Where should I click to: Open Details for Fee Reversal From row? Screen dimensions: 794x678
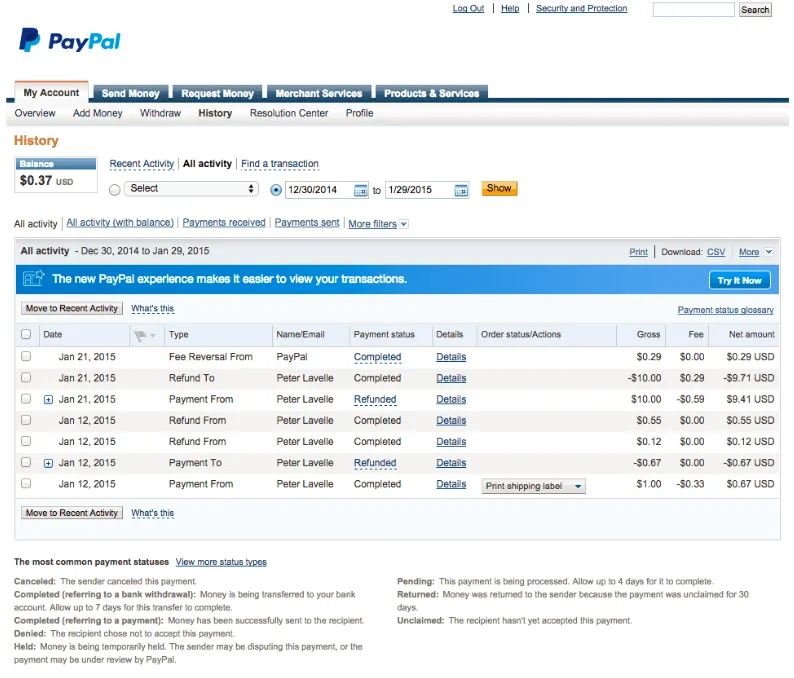(x=451, y=356)
